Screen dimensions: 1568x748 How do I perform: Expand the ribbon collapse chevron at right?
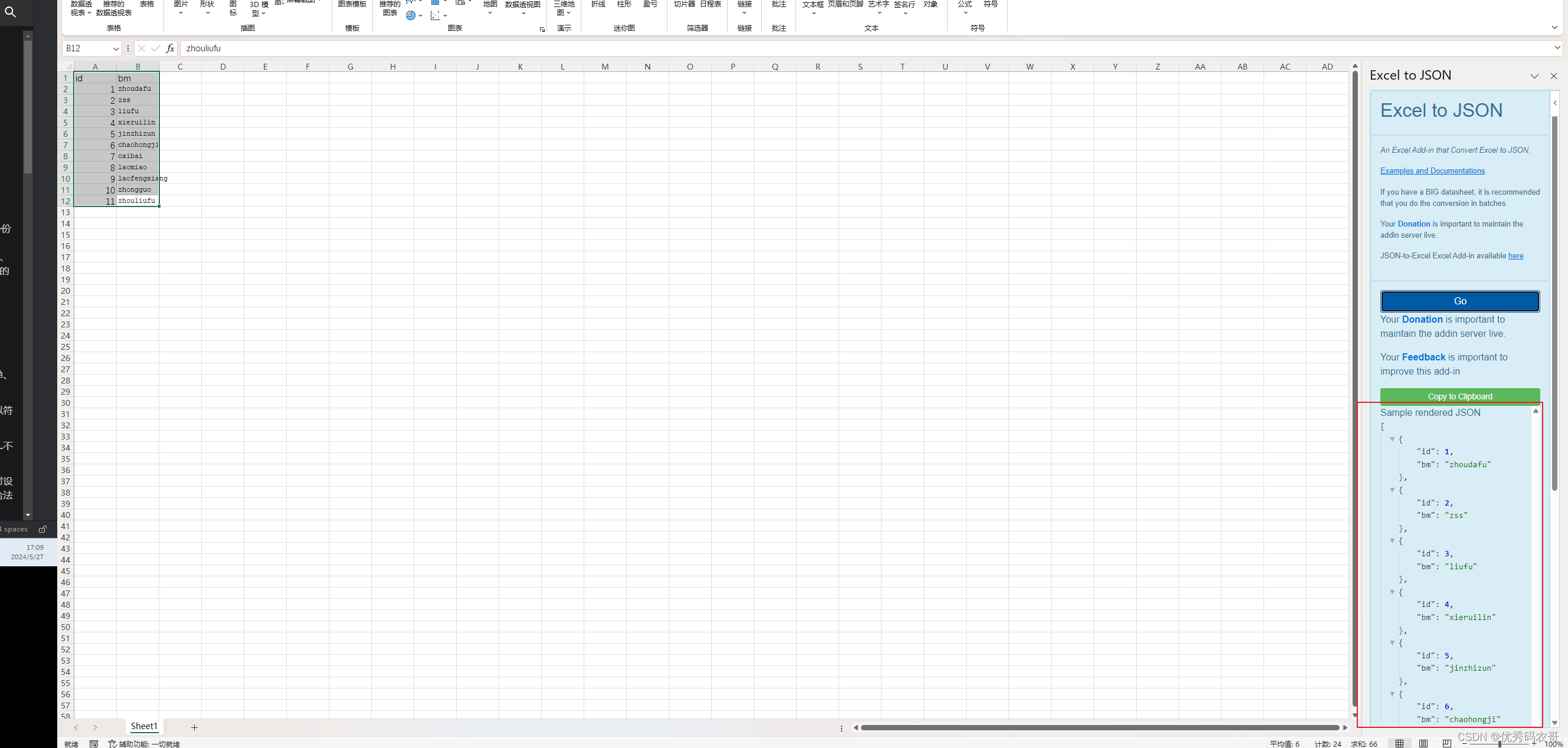click(1554, 27)
